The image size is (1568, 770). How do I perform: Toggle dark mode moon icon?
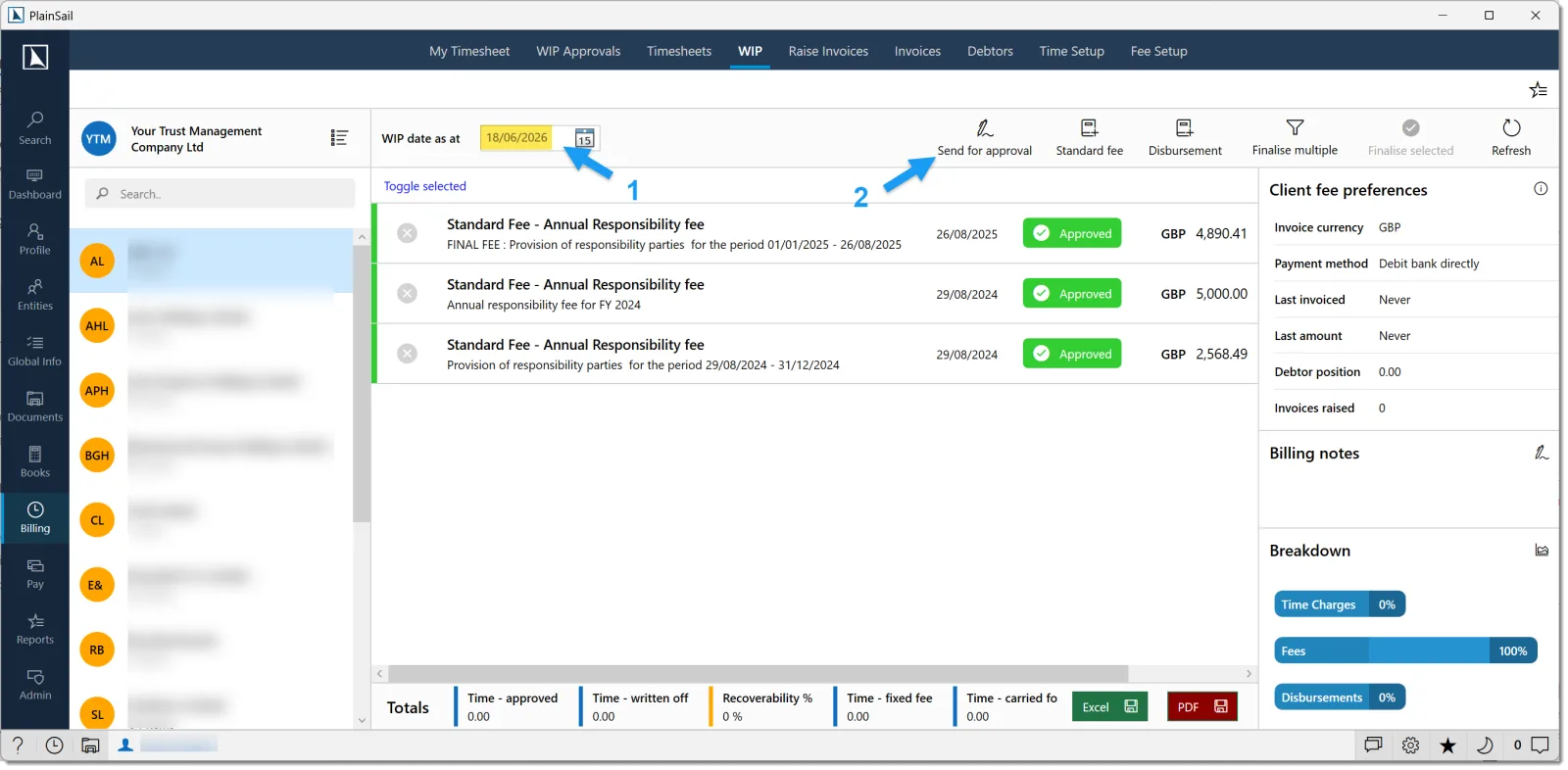[x=1485, y=746]
